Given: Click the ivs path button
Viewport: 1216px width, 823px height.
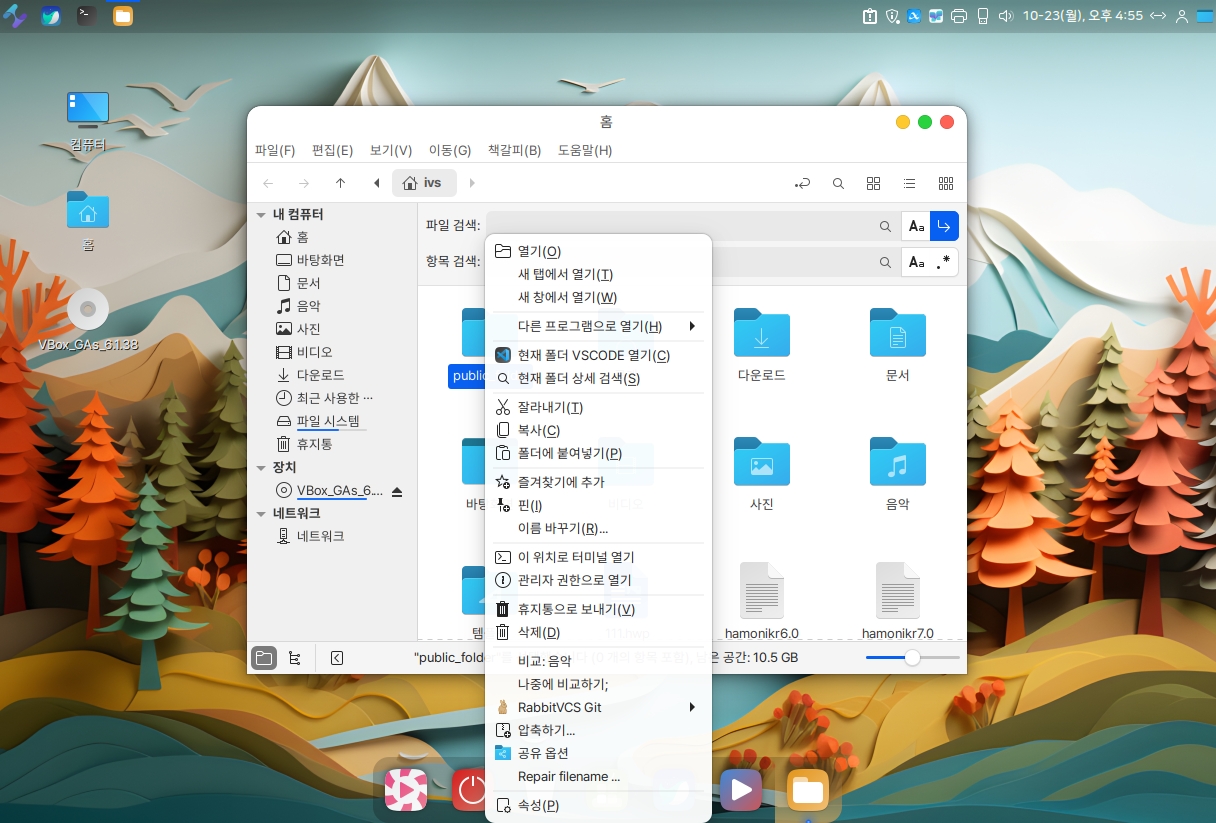Looking at the screenshot, I should coord(424,183).
